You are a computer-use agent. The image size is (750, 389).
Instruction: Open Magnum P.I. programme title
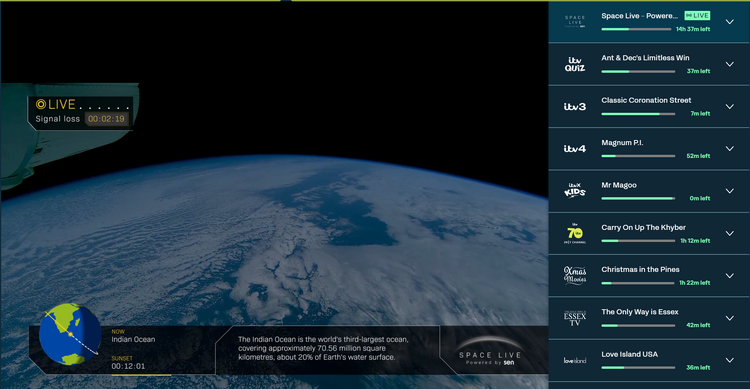coord(622,143)
